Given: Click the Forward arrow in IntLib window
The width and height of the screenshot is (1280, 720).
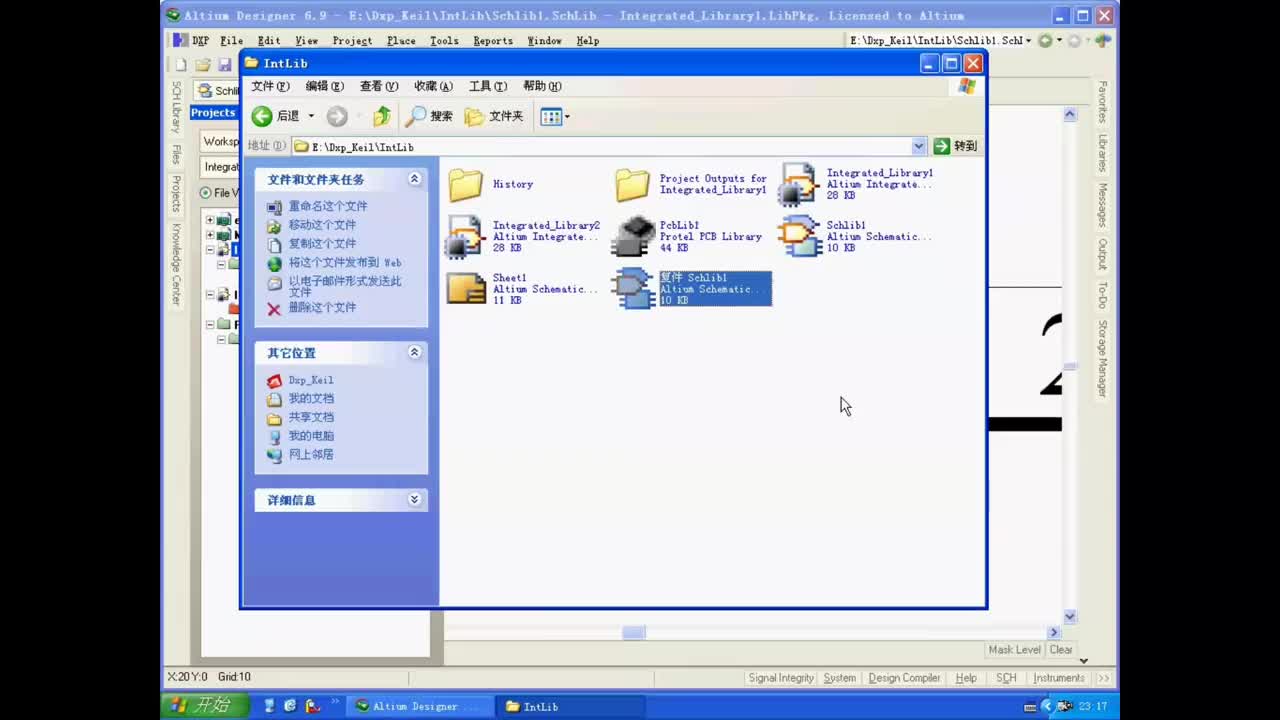Looking at the screenshot, I should tap(337, 116).
